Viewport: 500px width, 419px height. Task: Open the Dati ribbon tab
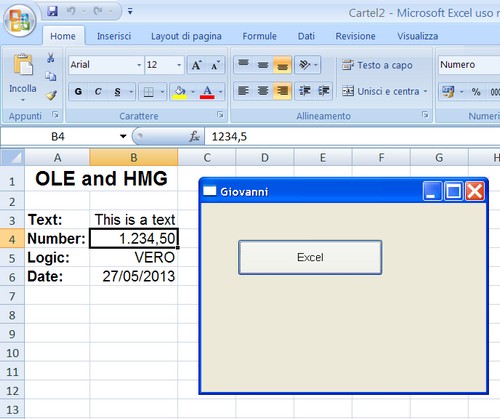306,36
